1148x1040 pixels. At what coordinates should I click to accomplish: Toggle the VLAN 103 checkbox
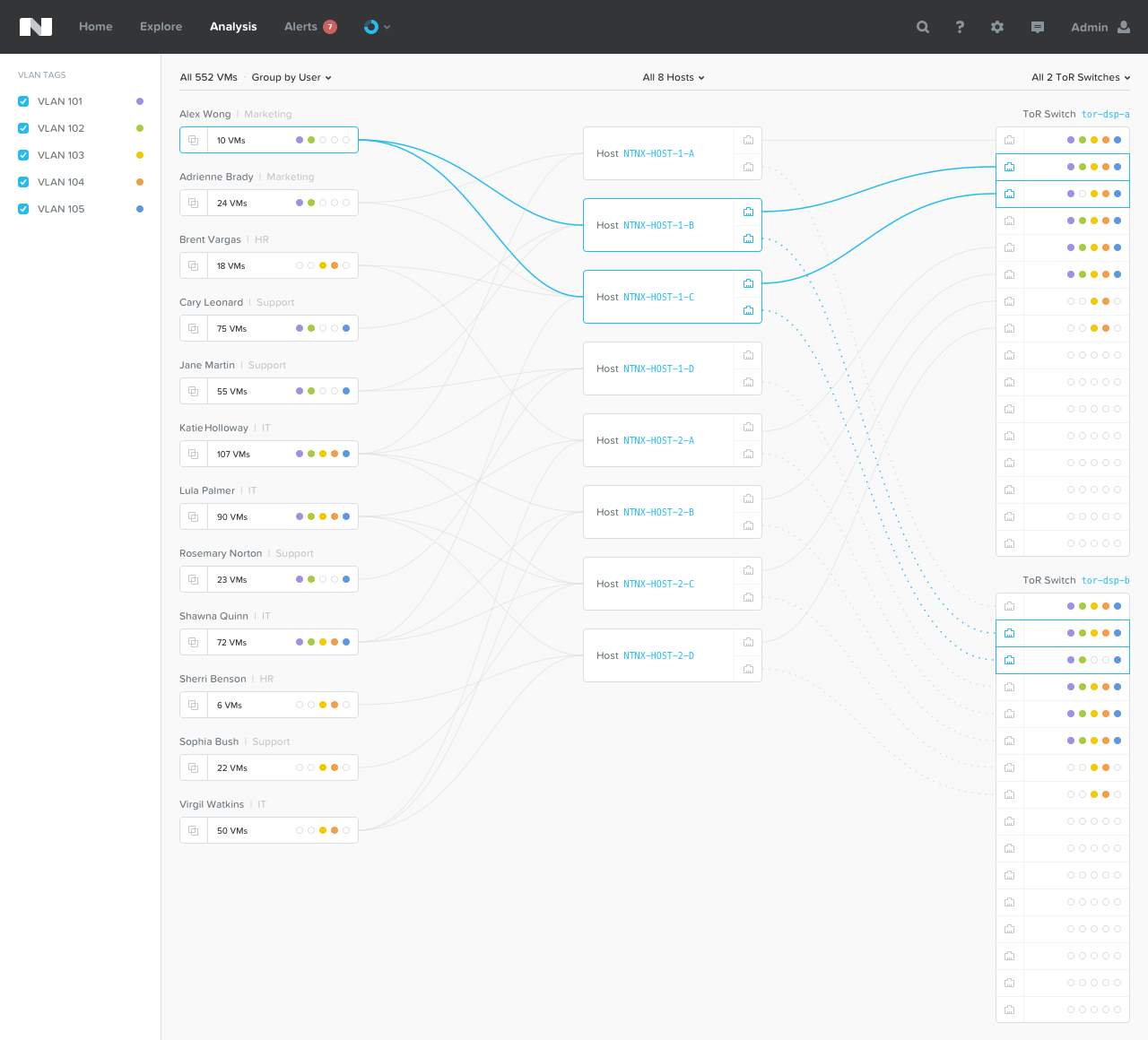[x=22, y=155]
